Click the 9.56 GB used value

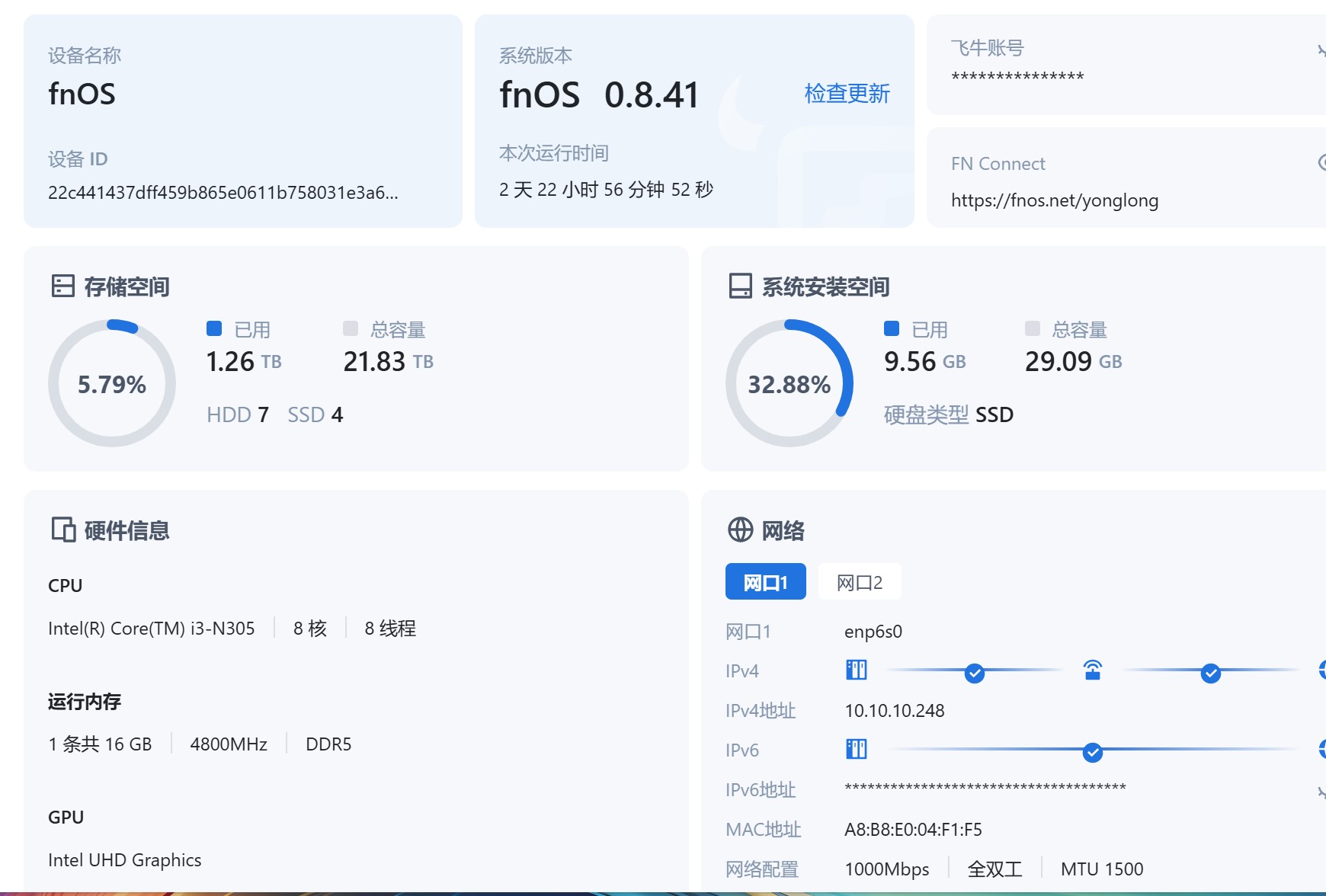(x=925, y=361)
